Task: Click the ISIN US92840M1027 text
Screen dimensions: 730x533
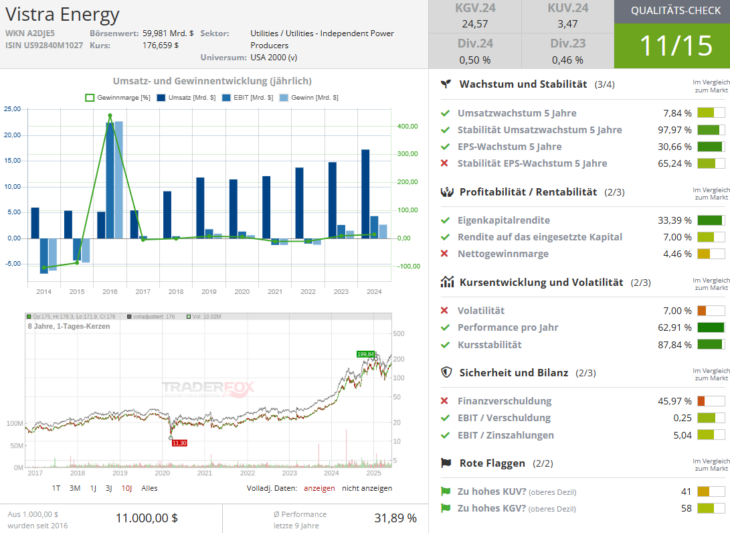Action: 44,45
